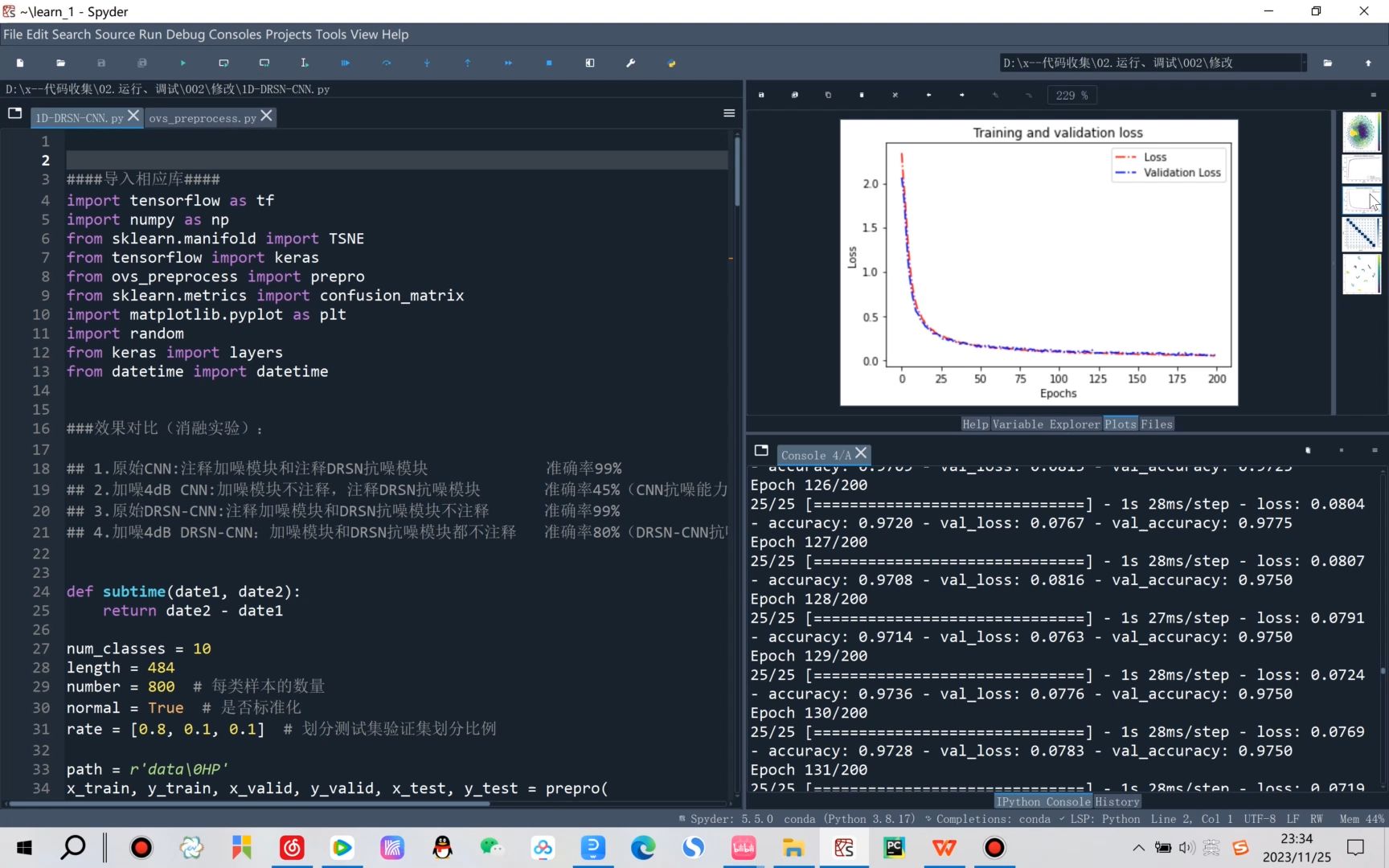Open the Debug menu
Viewport: 1389px width, 868px height.
tap(185, 35)
